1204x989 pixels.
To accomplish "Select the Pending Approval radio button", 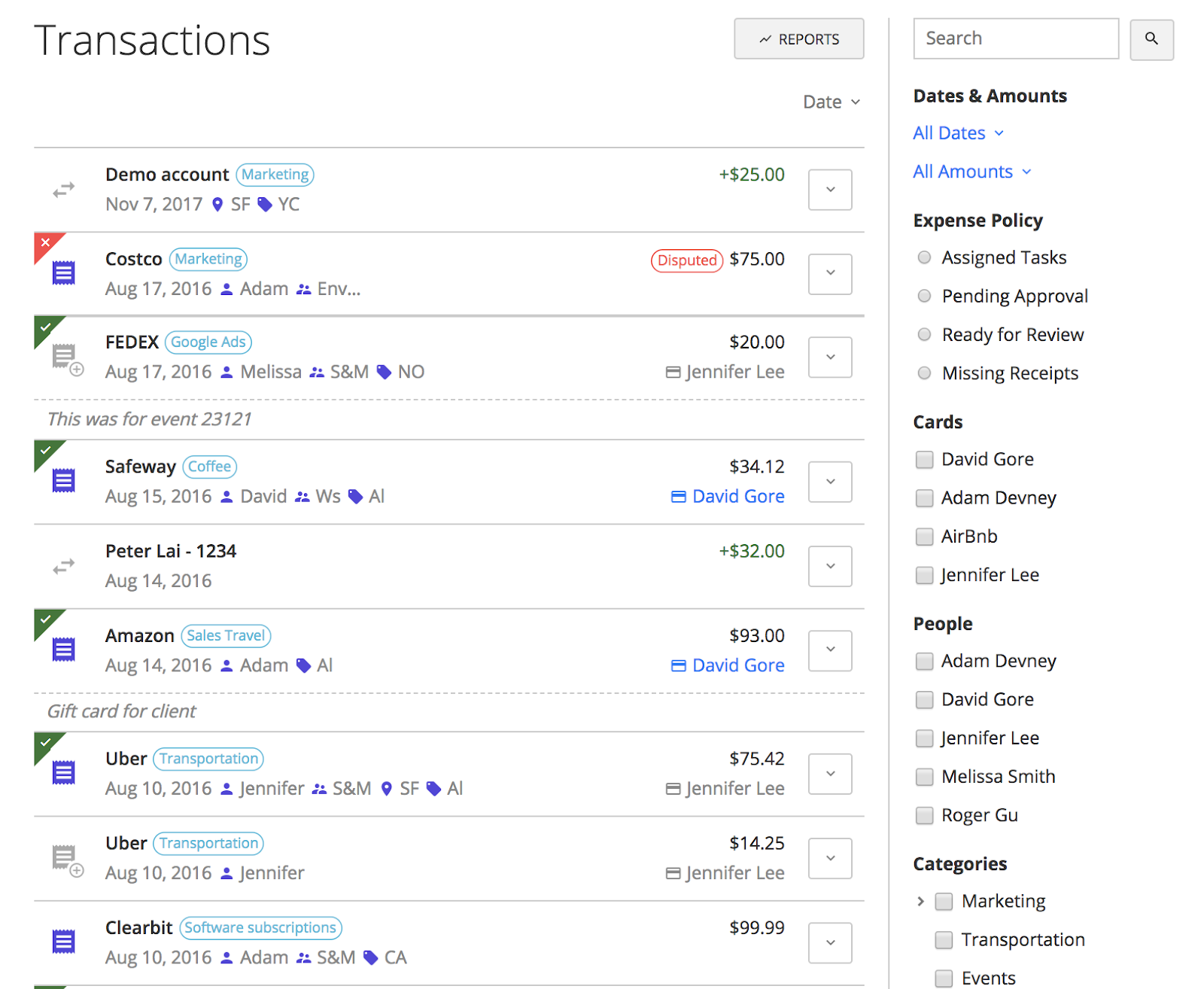I will point(924,296).
